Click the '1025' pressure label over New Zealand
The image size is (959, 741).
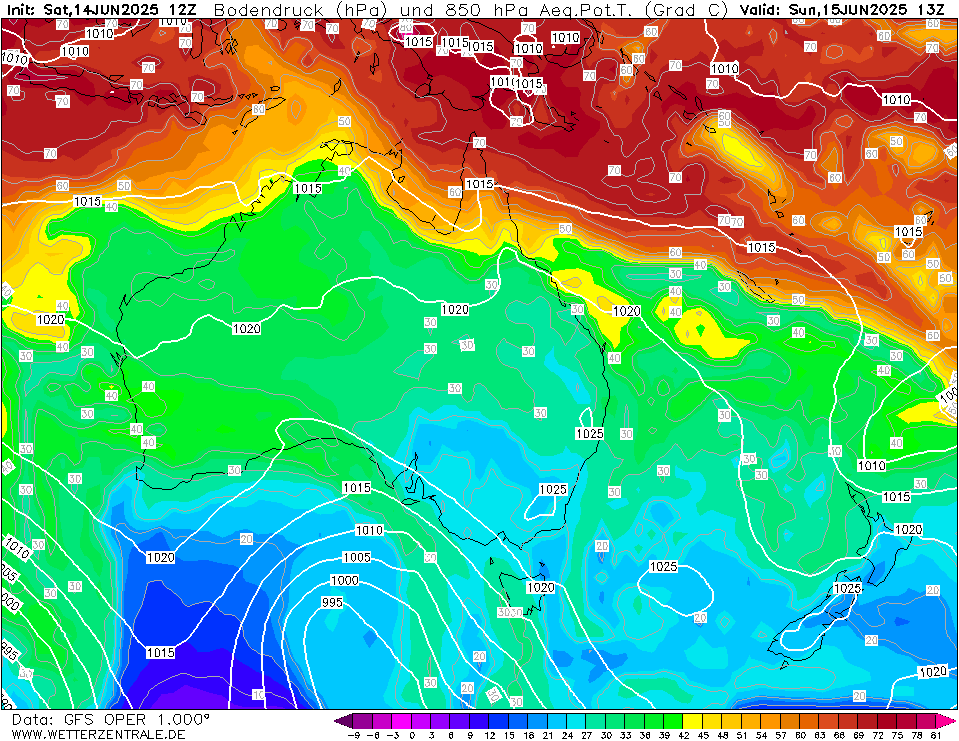847,588
